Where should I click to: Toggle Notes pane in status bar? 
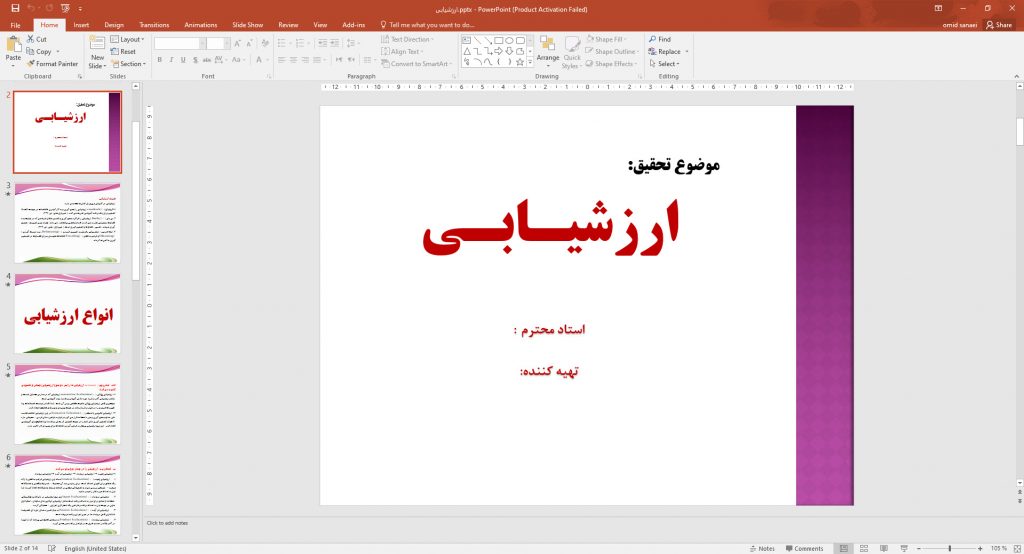coord(762,548)
